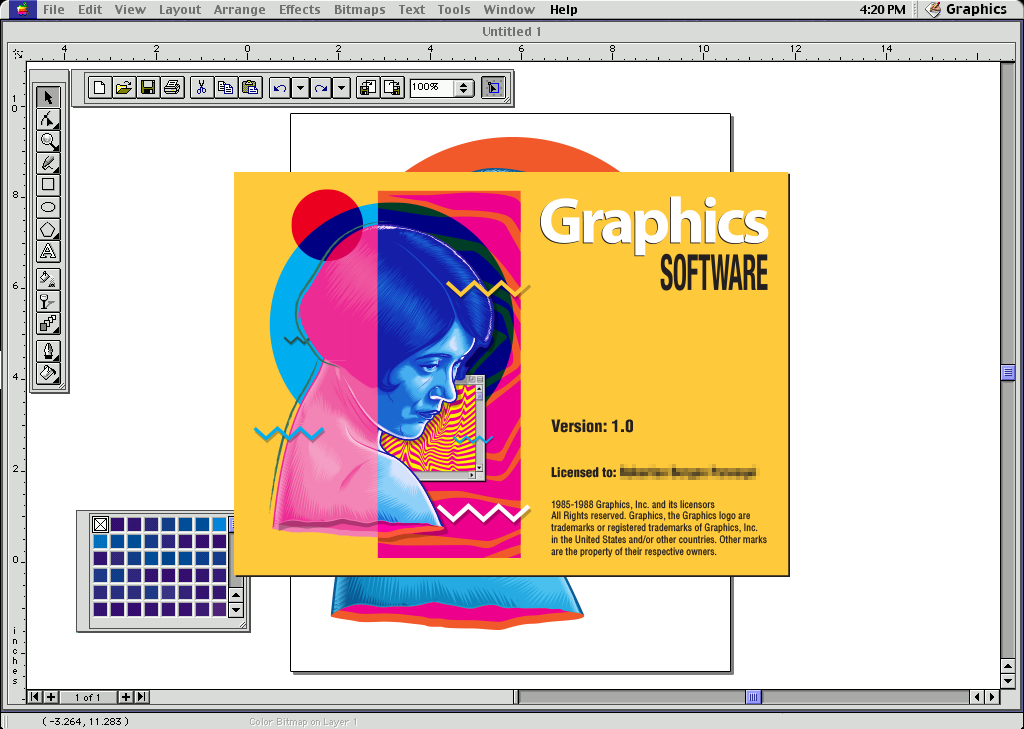Open the Undo history dropdown
Image resolution: width=1024 pixels, height=729 pixels.
pos(301,87)
